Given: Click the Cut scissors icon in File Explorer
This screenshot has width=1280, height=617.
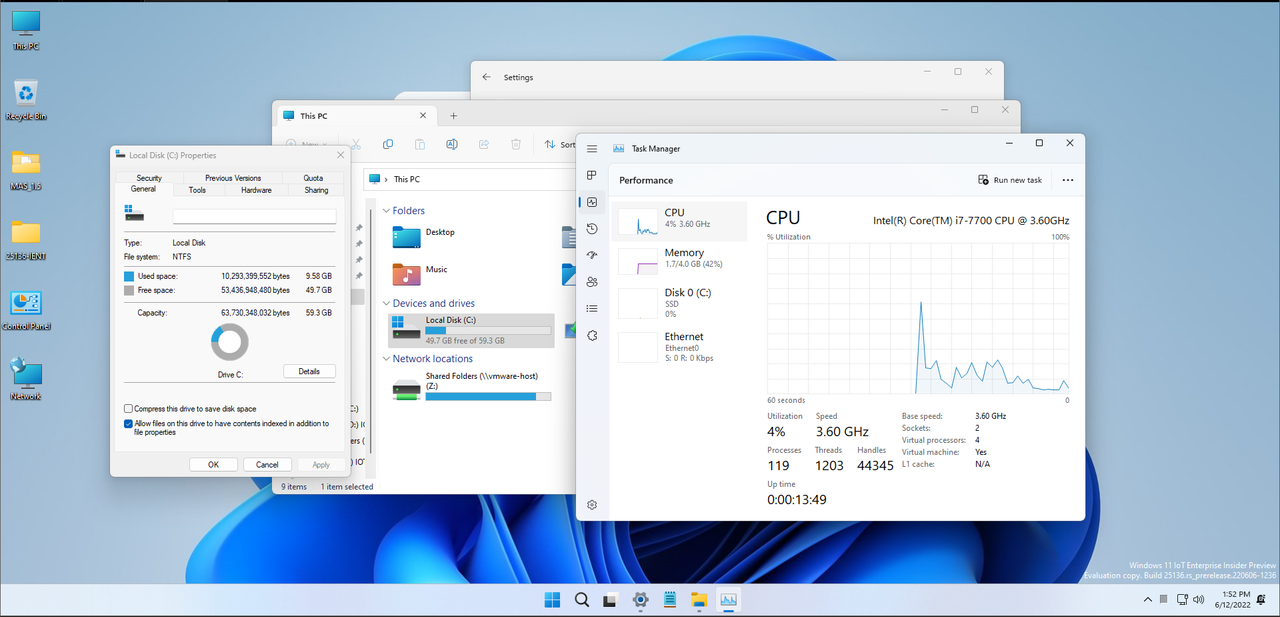Looking at the screenshot, I should pyautogui.click(x=355, y=144).
